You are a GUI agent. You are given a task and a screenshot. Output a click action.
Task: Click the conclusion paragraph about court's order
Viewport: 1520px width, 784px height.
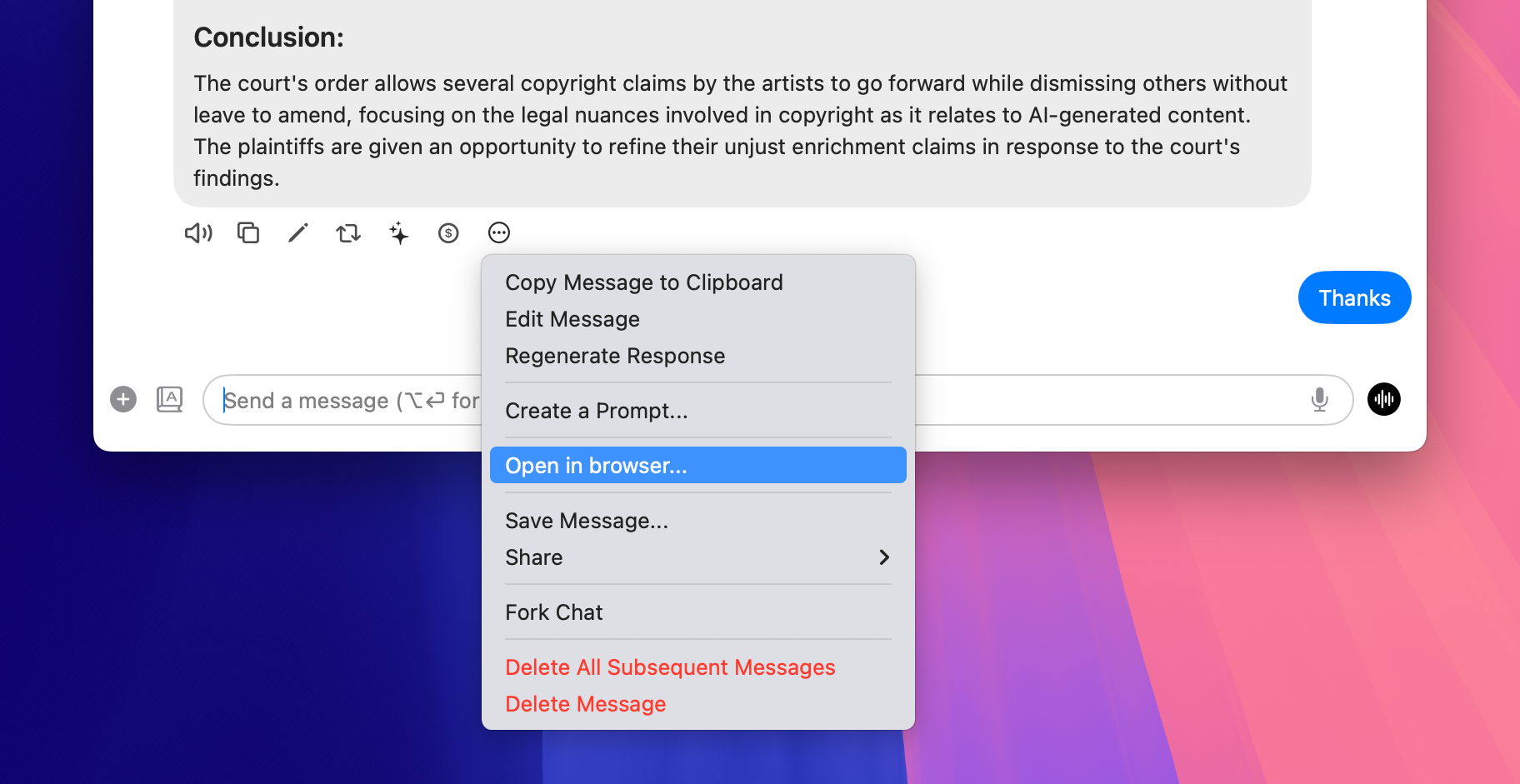pos(741,131)
